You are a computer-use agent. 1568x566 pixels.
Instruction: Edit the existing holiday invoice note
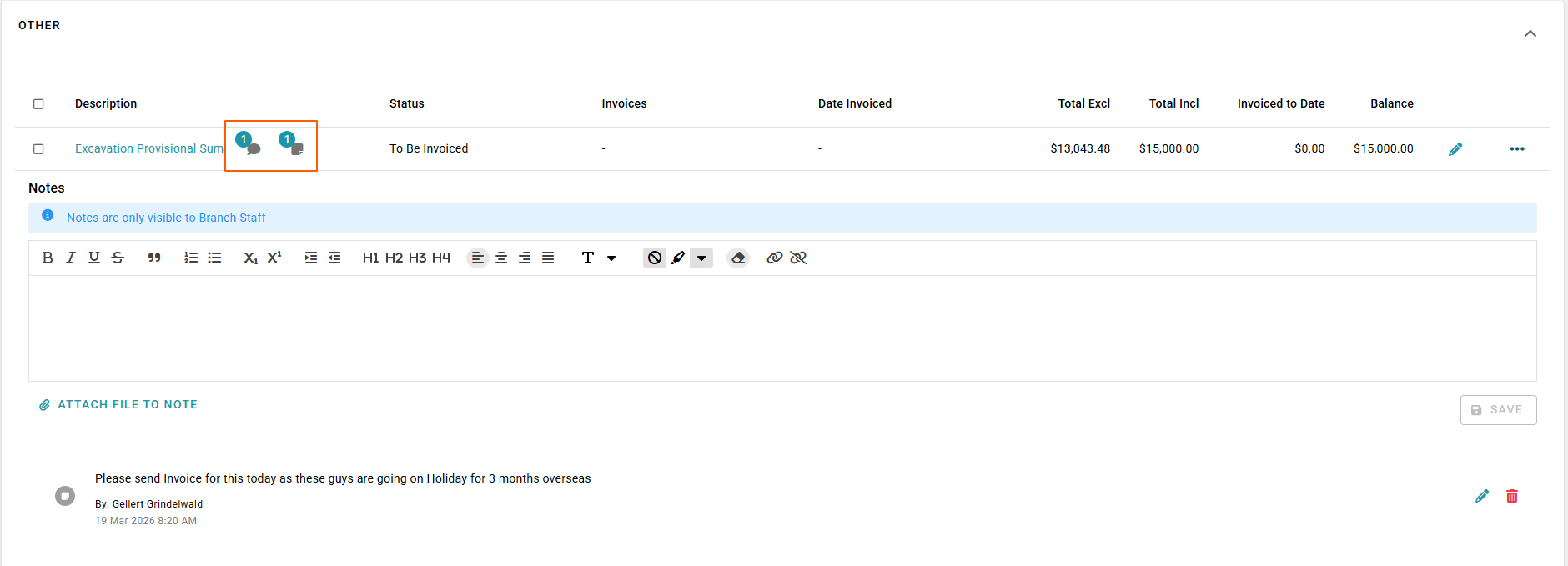tap(1482, 496)
